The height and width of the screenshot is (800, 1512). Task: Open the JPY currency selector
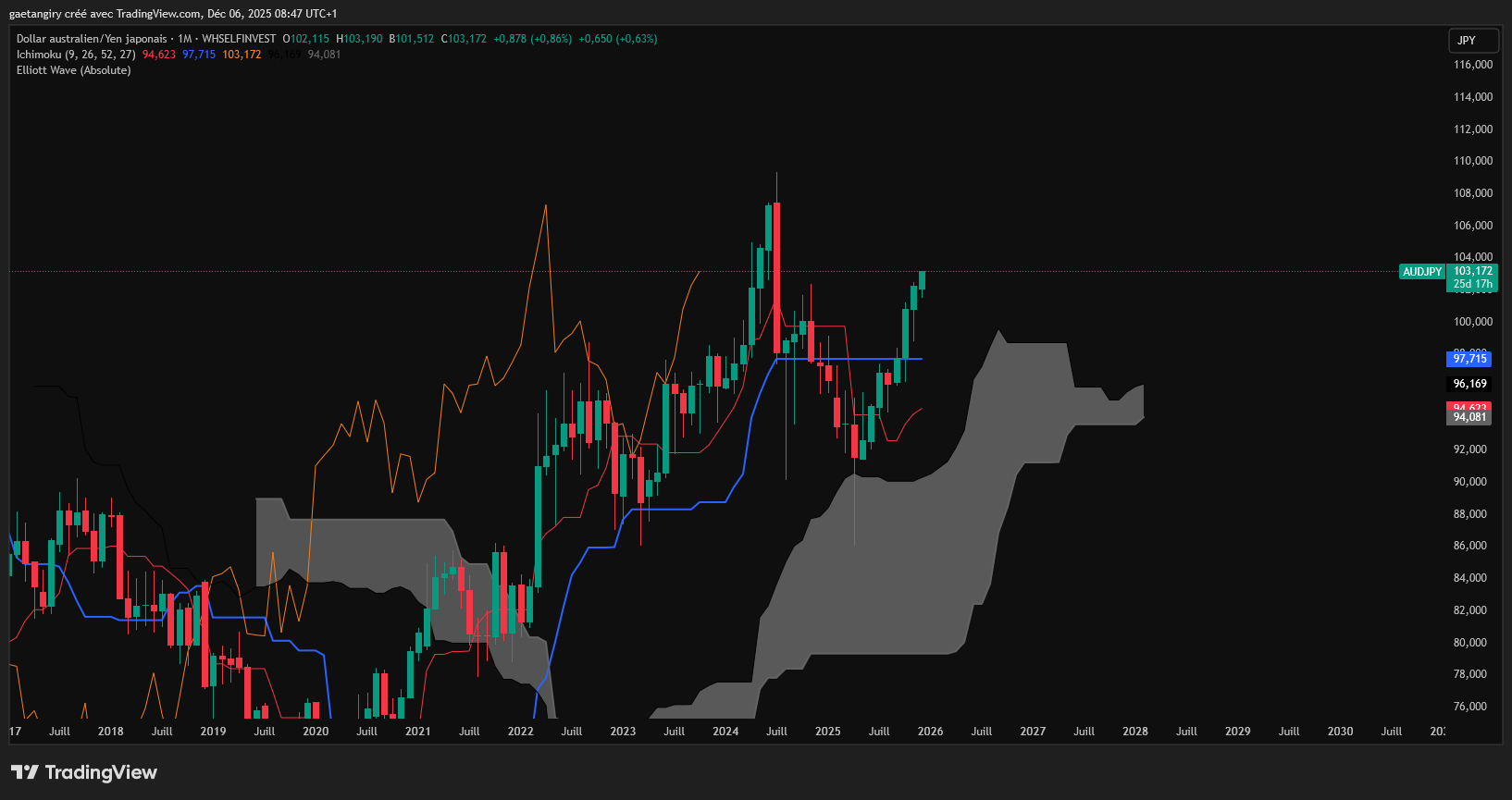click(x=1472, y=41)
